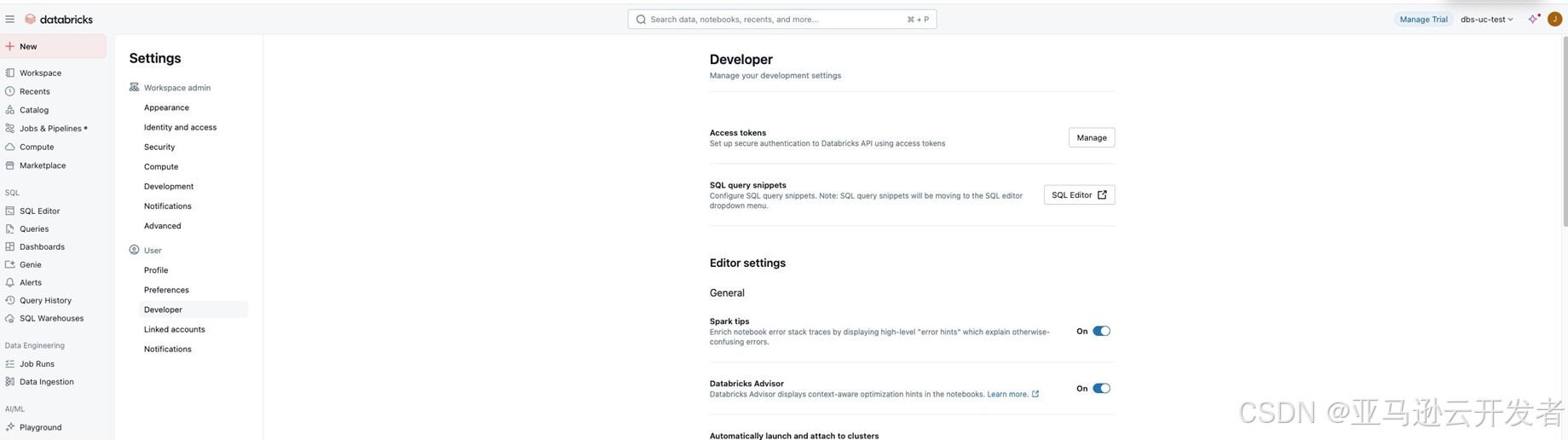
Task: Open Notifications under User section
Action: click(168, 349)
